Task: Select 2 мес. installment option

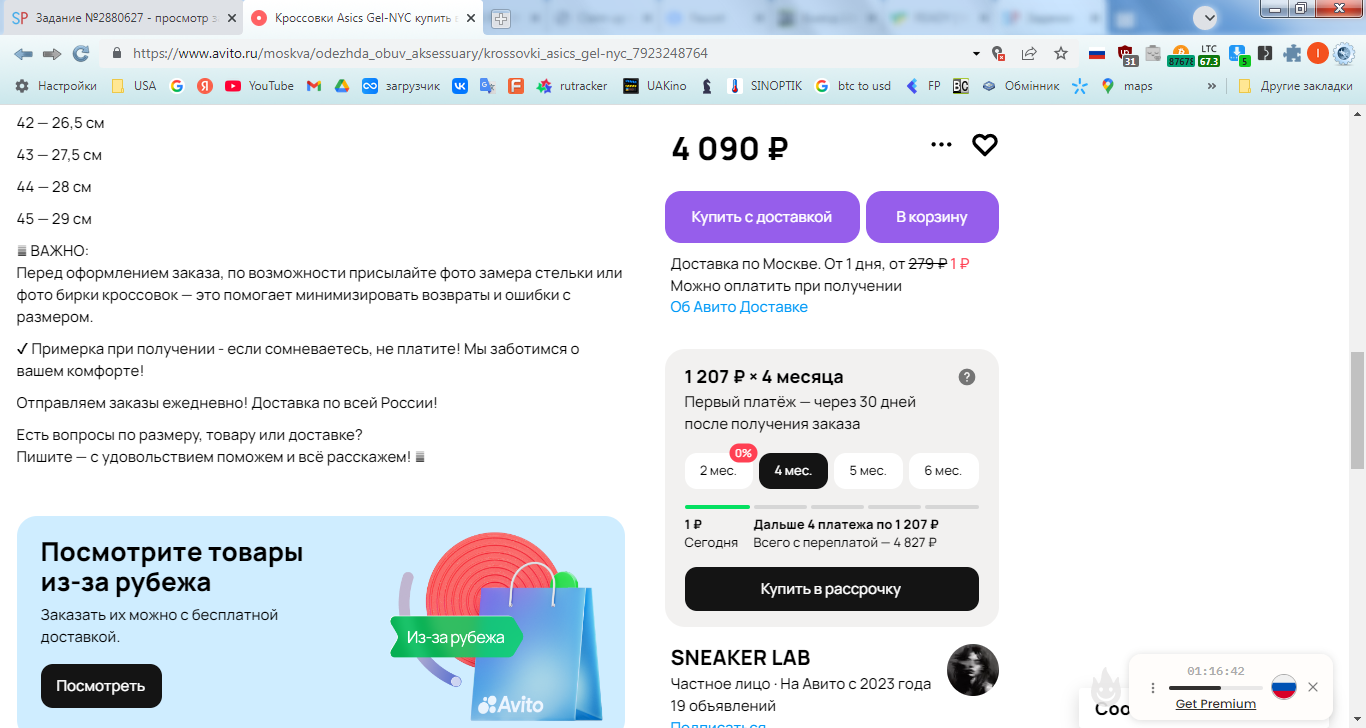Action: pyautogui.click(x=718, y=470)
